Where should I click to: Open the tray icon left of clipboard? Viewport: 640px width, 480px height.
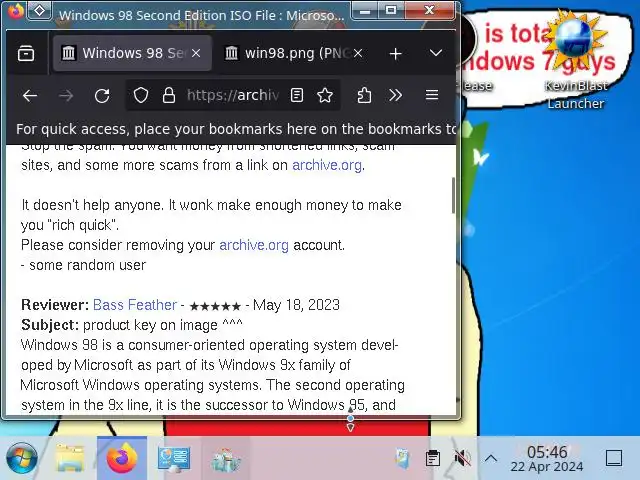(x=403, y=458)
